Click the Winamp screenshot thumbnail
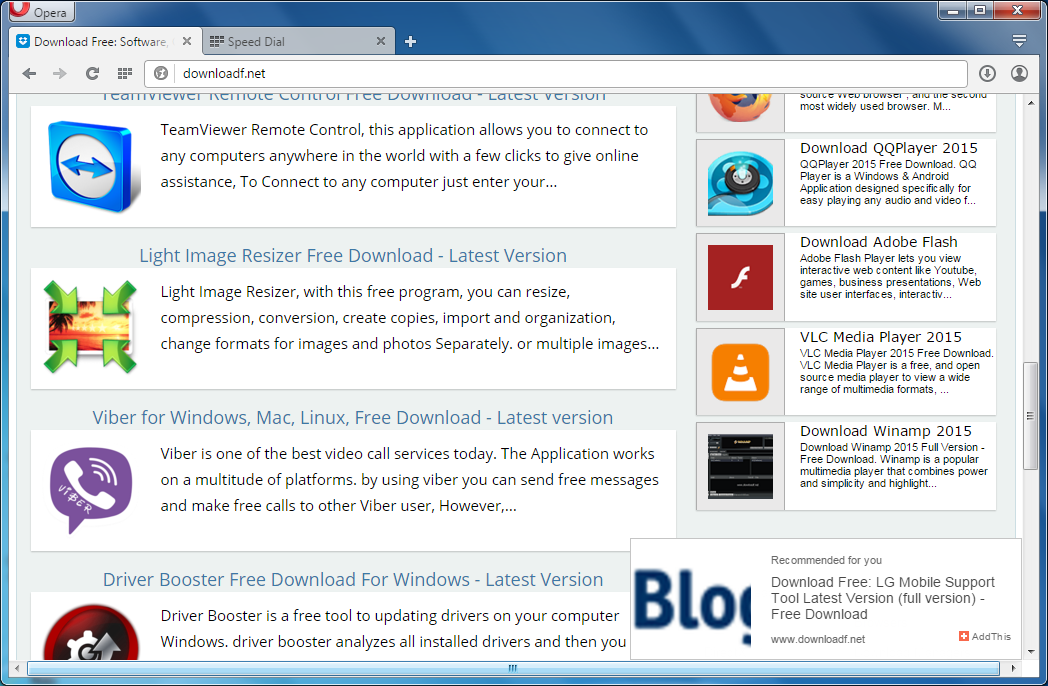1048x686 pixels. 741,467
